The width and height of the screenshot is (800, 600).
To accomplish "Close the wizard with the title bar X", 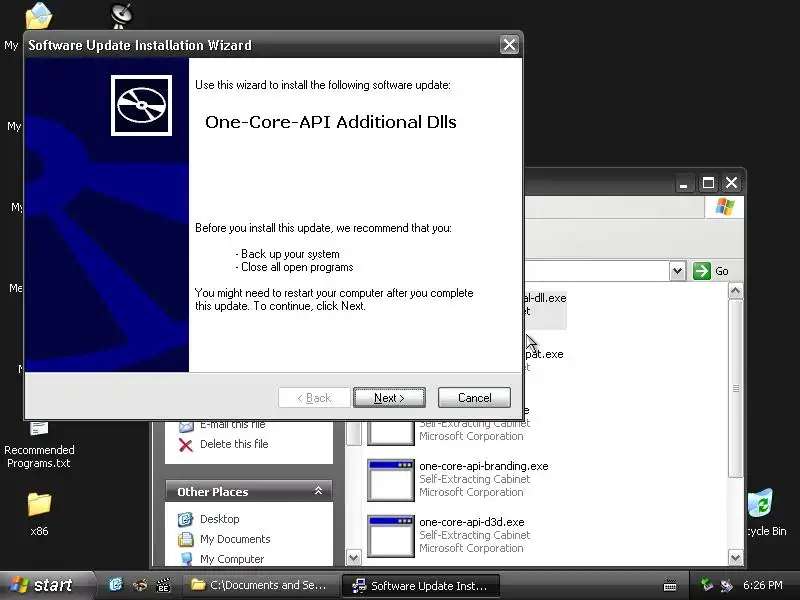I will [509, 45].
